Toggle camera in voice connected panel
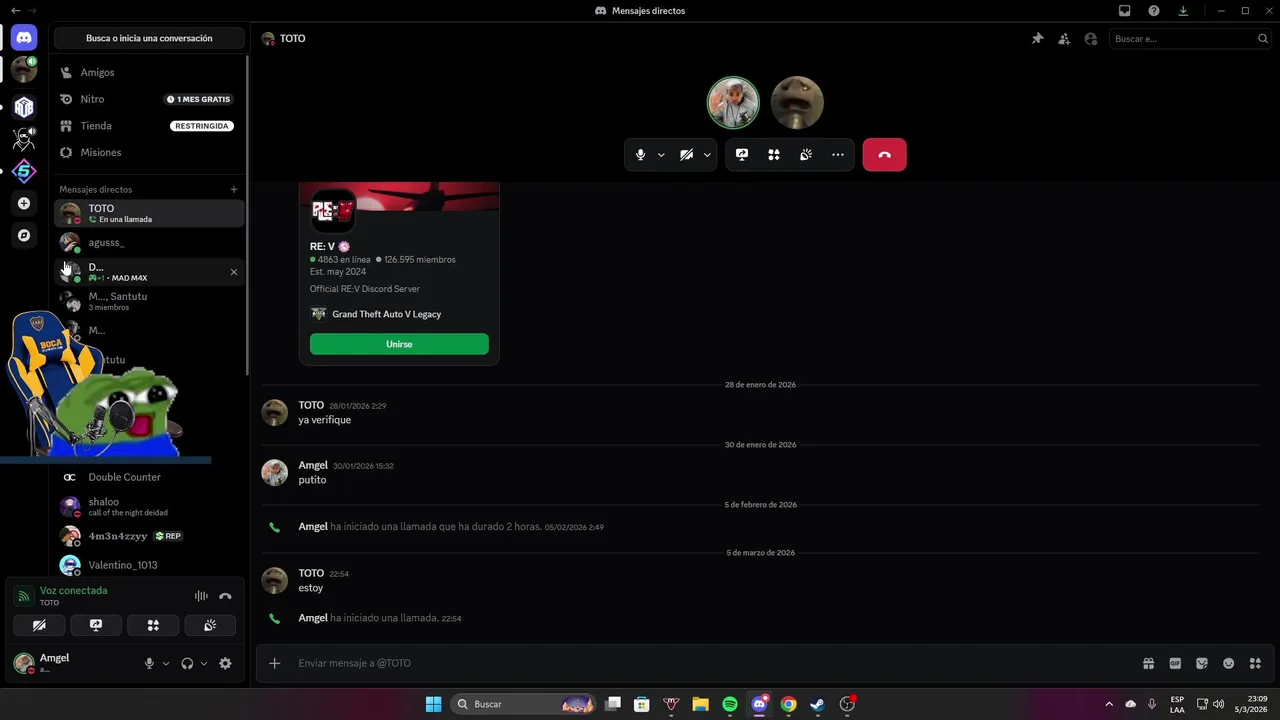The height and width of the screenshot is (720, 1280). pyautogui.click(x=39, y=625)
